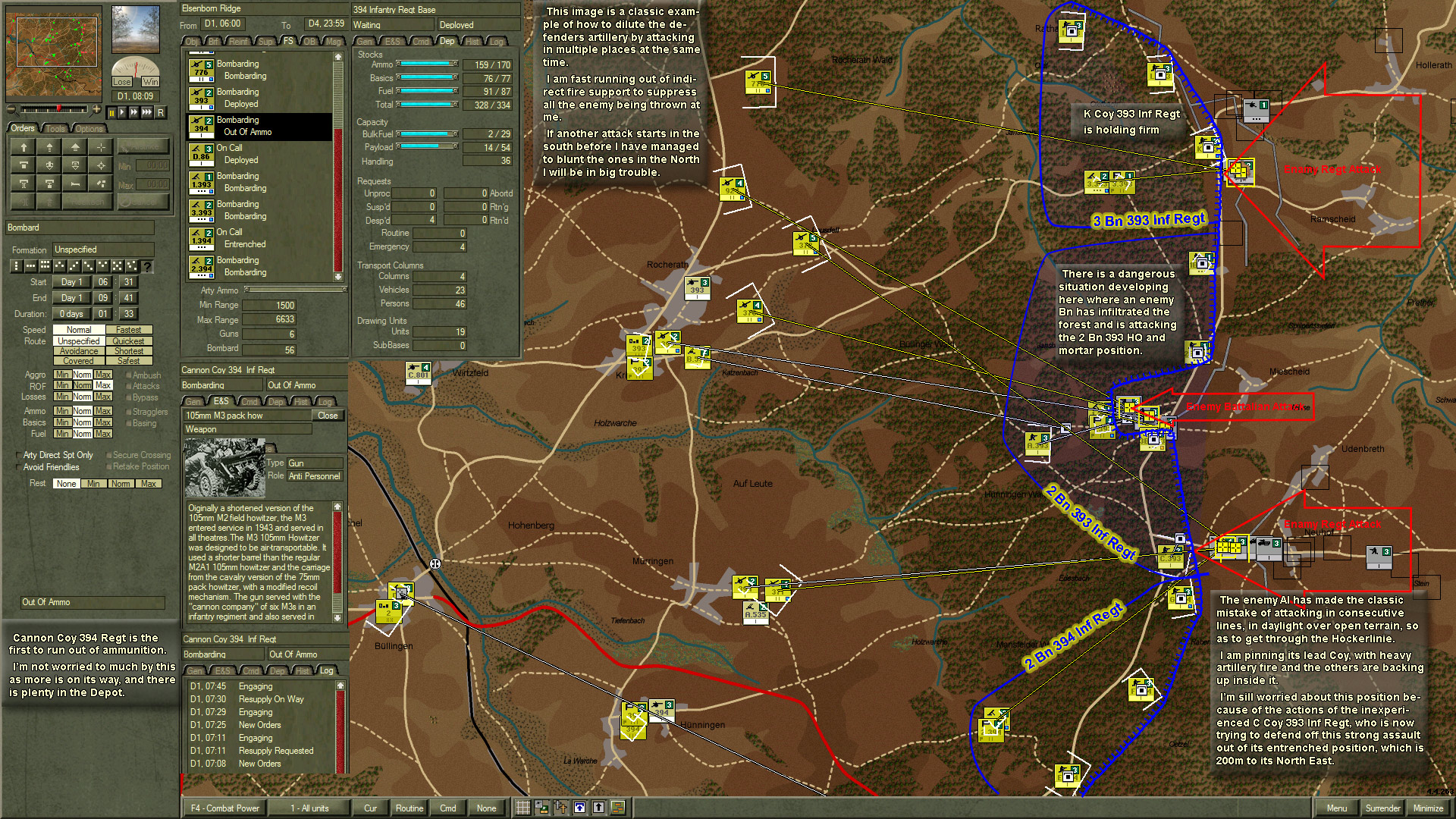Select the rest (bed) order icon

click(75, 183)
